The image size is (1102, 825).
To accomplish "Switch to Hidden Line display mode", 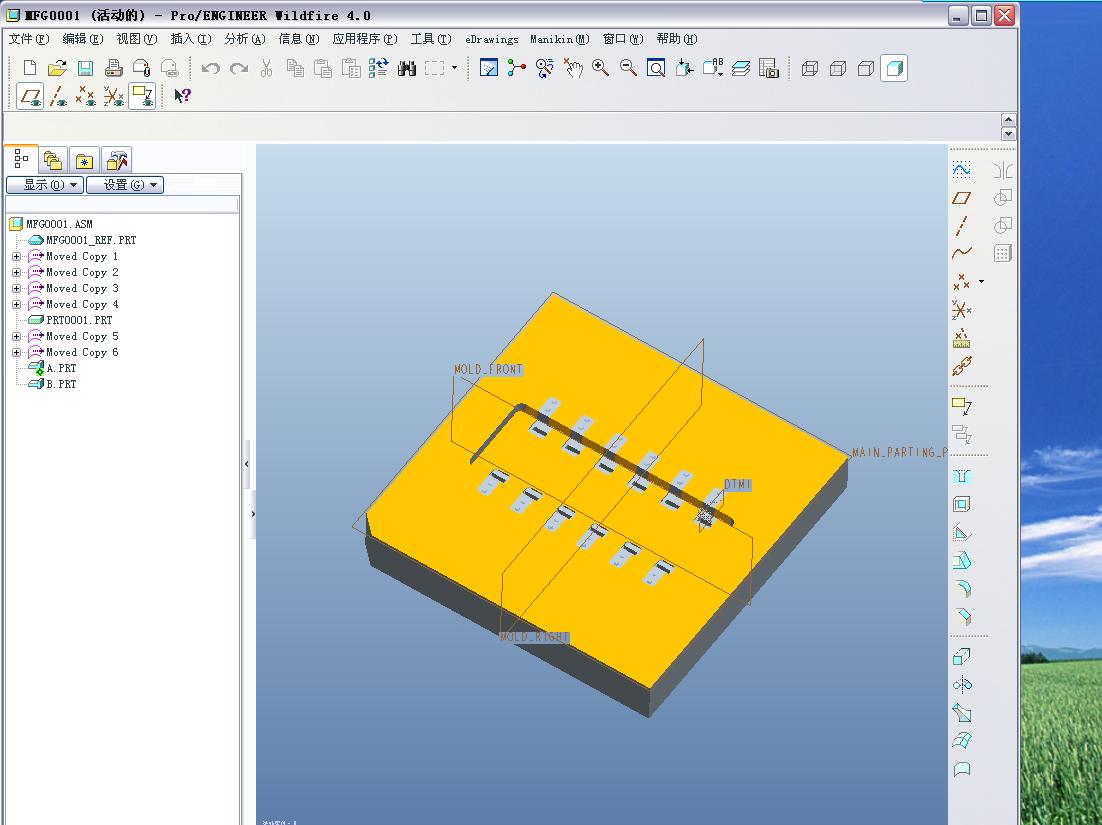I will coord(838,68).
